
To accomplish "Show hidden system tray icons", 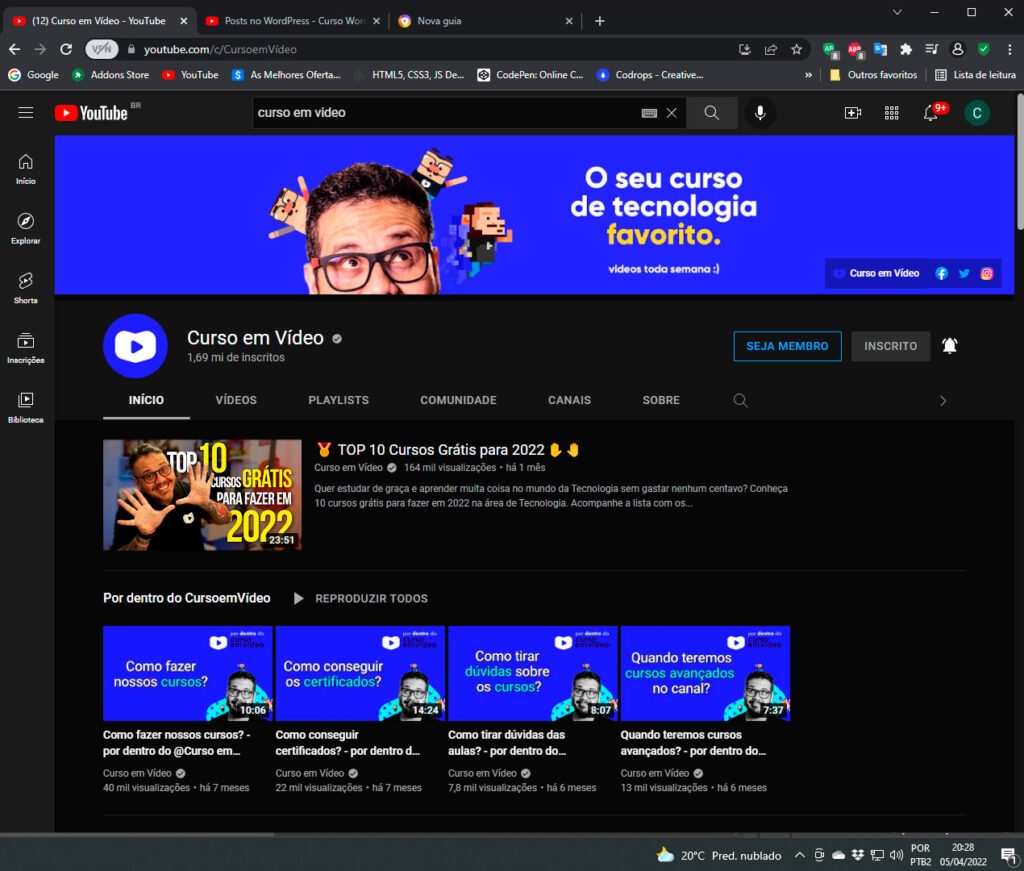I will [x=799, y=855].
